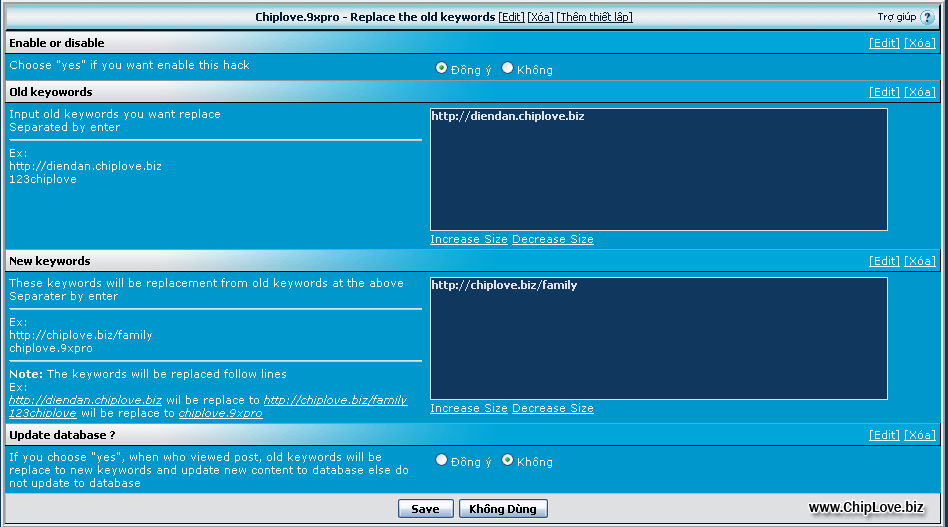The image size is (948, 527).
Task: Click the Save button
Action: [x=426, y=509]
